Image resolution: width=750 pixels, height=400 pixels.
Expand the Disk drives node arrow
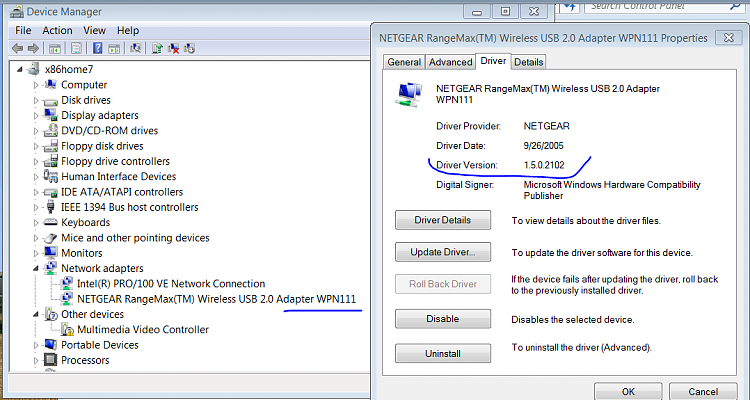tap(36, 100)
